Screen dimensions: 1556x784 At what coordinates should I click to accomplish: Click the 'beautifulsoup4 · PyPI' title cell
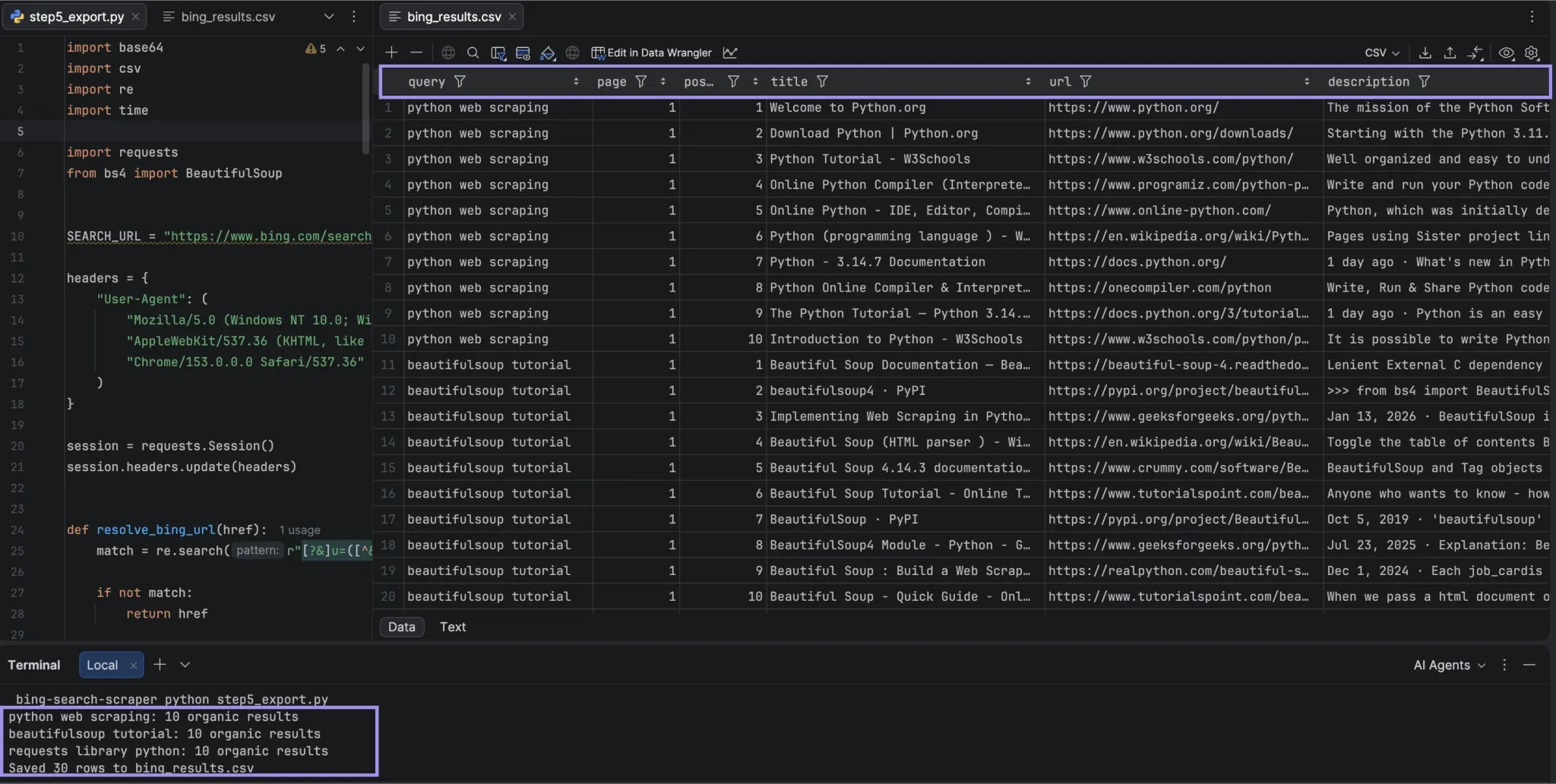[x=906, y=390]
